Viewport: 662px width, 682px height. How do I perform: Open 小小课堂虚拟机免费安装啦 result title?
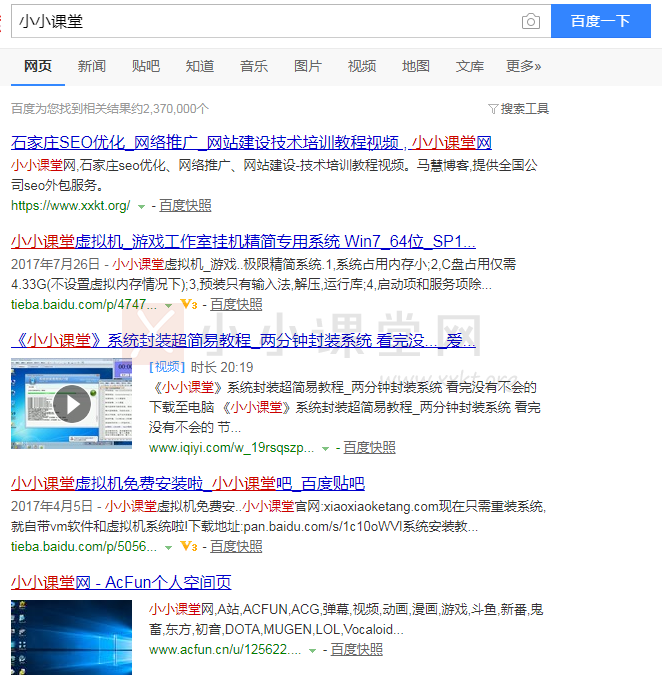point(188,484)
